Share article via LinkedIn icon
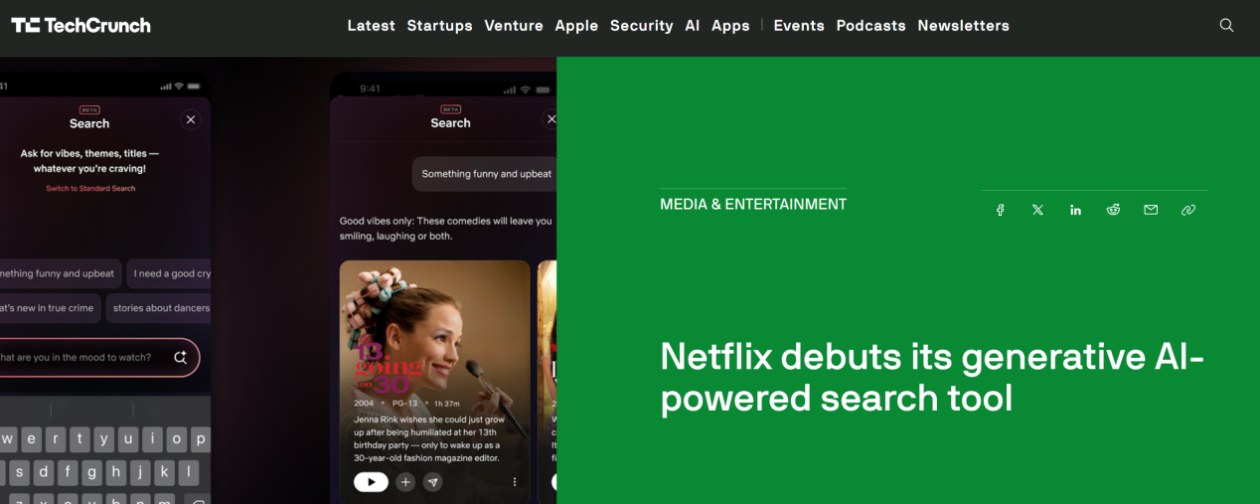The image size is (1260, 504). tap(1075, 210)
